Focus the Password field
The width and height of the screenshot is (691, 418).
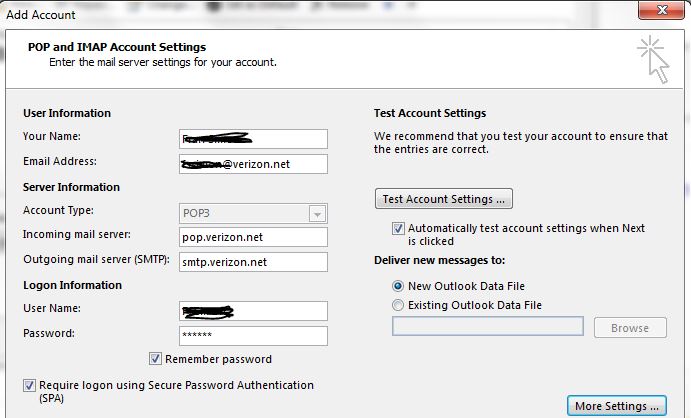[253, 335]
